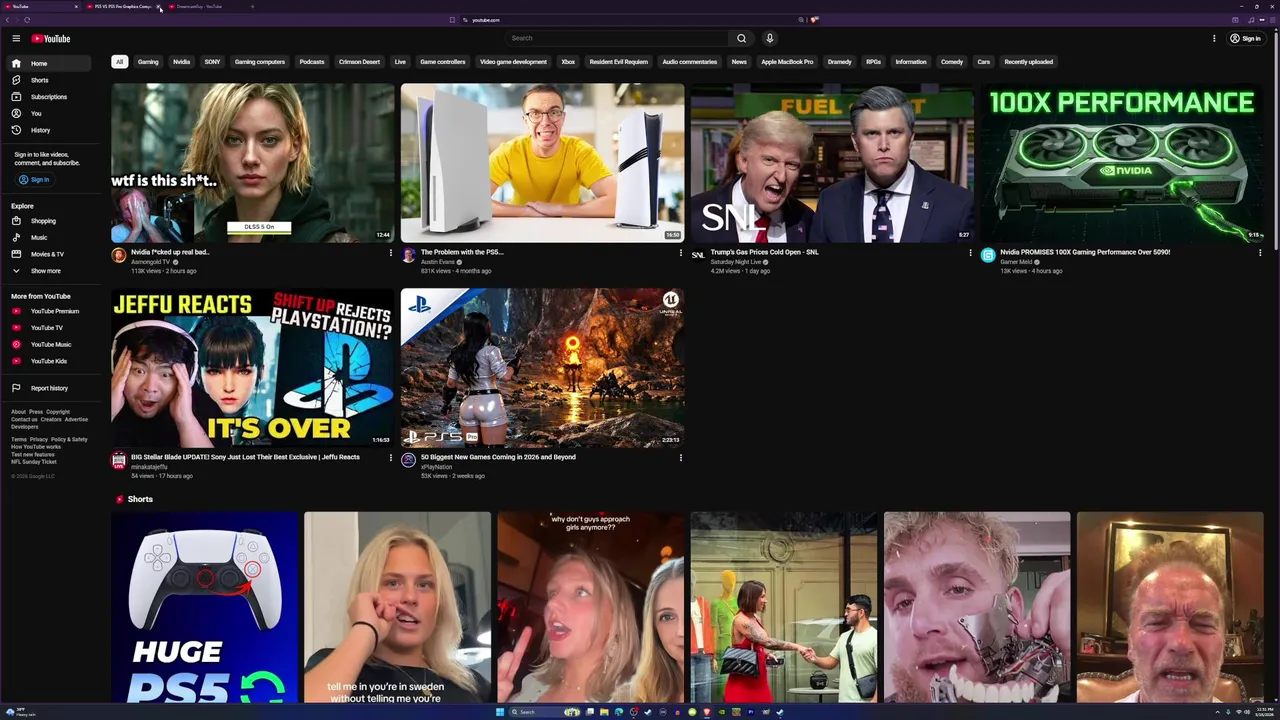This screenshot has width=1280, height=720.
Task: Select the Gaming filter chip
Action: point(148,62)
